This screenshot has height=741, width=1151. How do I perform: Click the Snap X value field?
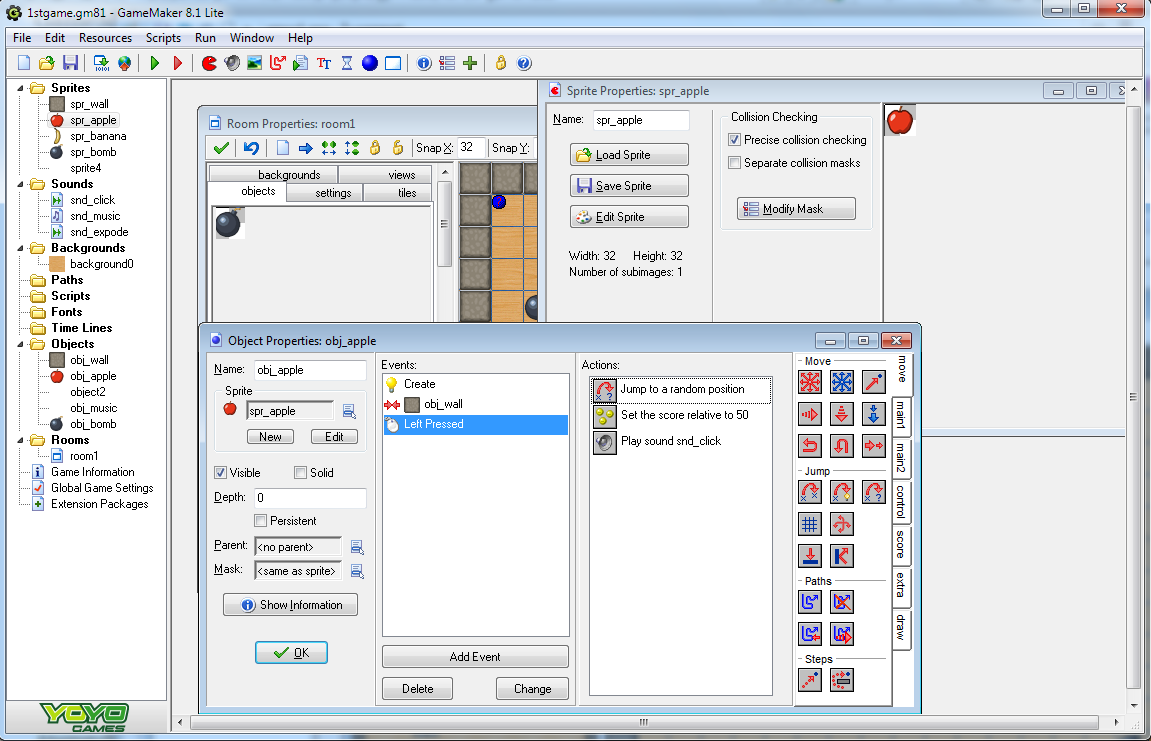coord(470,148)
